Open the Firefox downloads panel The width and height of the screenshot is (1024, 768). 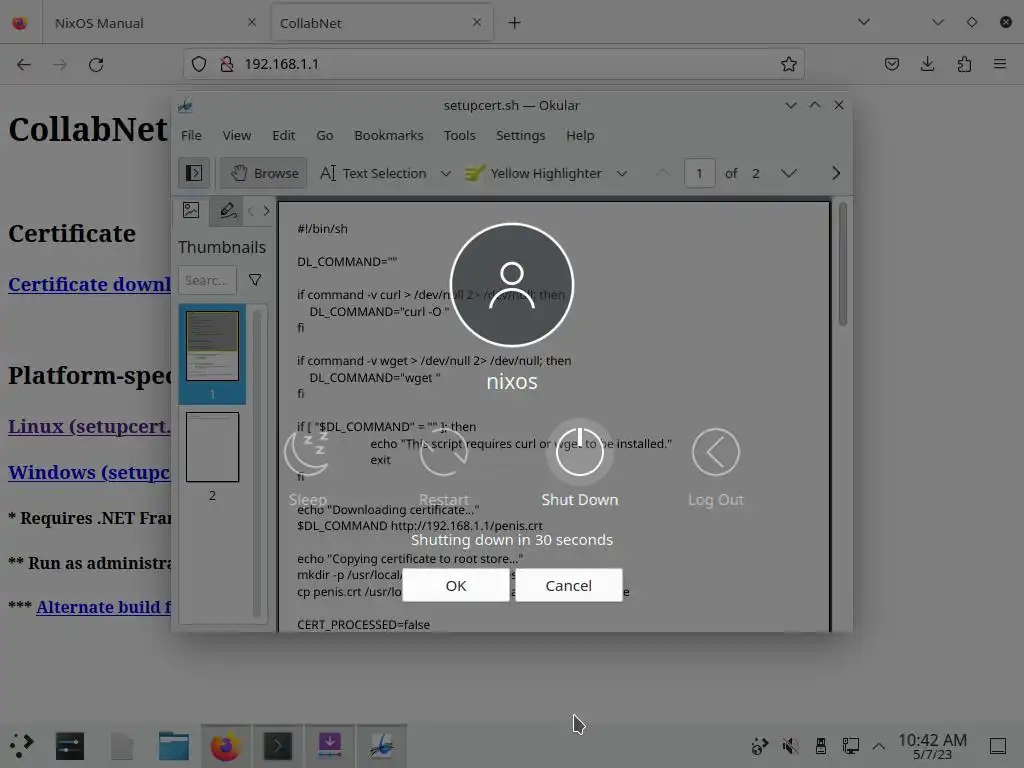pos(927,64)
